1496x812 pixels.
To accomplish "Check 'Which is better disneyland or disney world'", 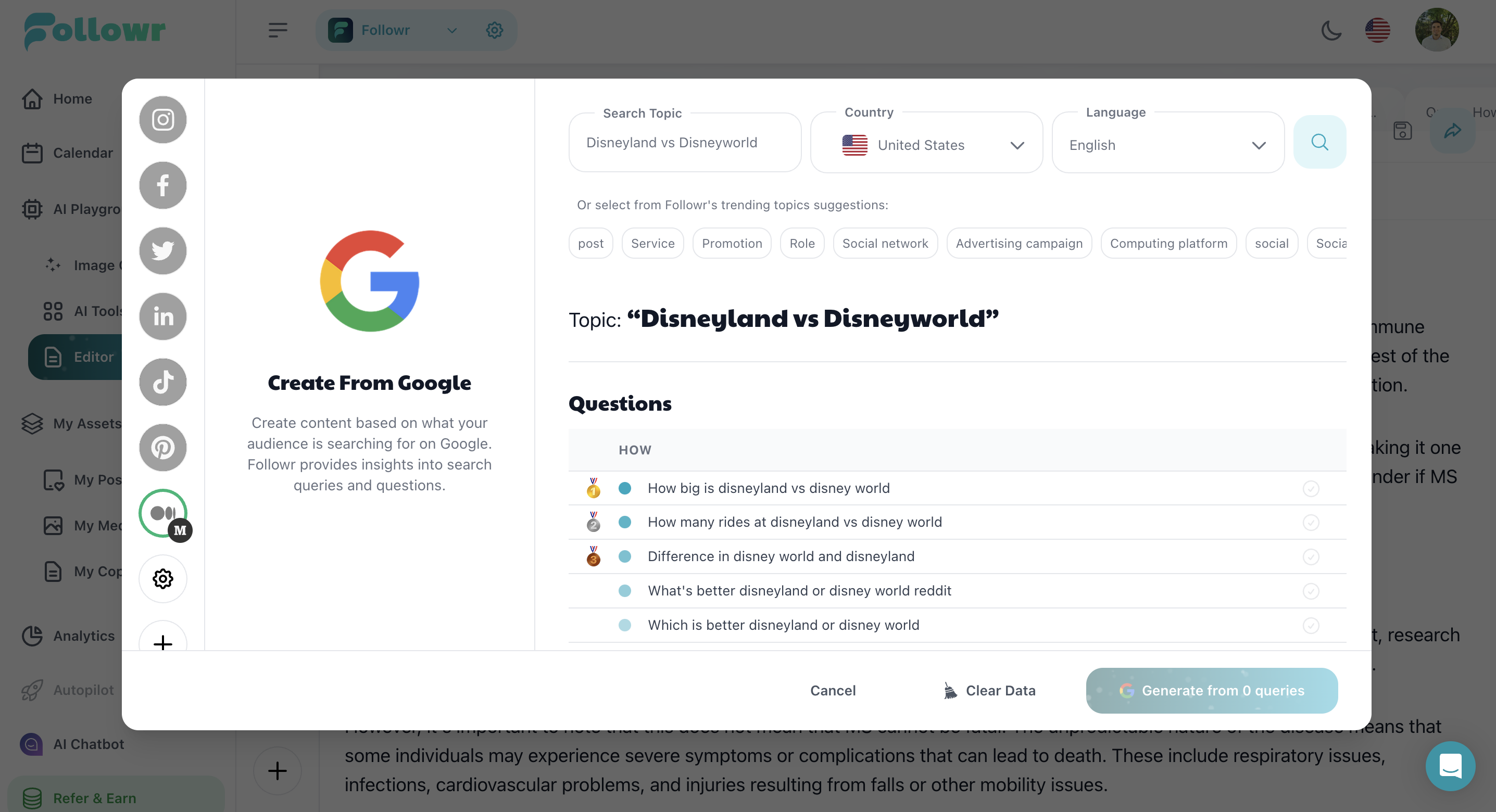I will pyautogui.click(x=1311, y=625).
